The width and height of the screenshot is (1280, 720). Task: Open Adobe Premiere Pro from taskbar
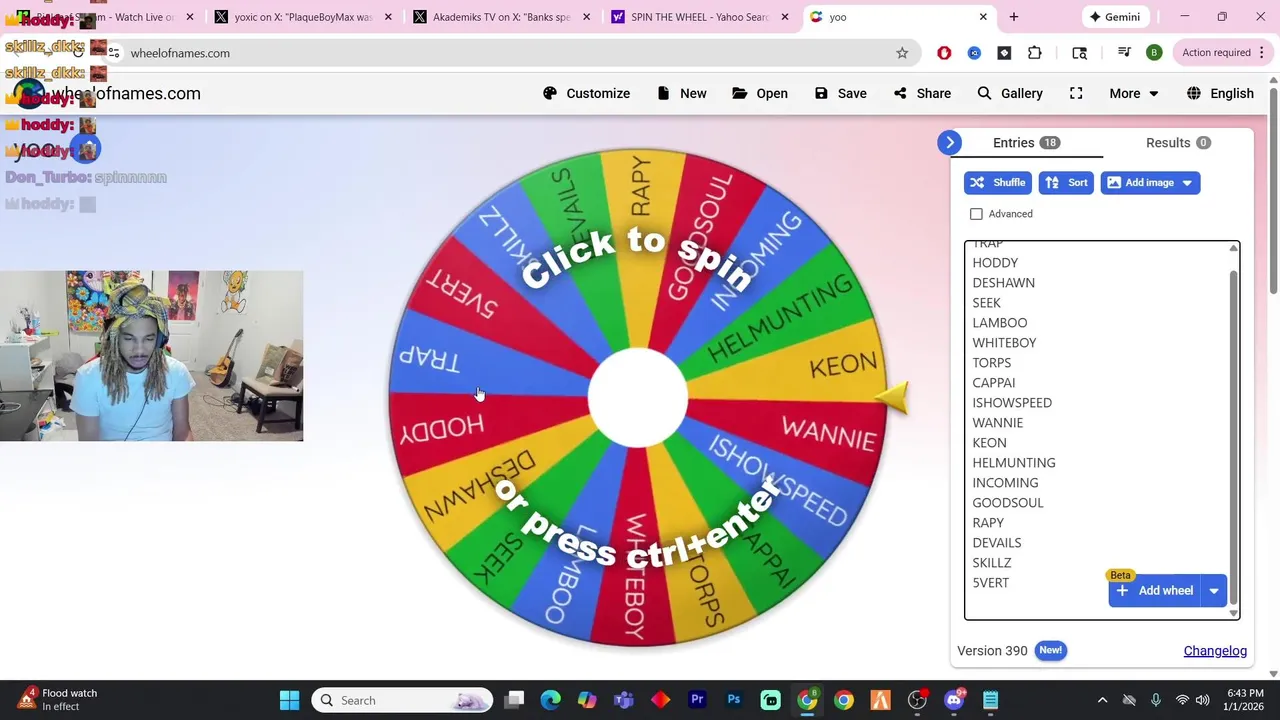coord(697,700)
